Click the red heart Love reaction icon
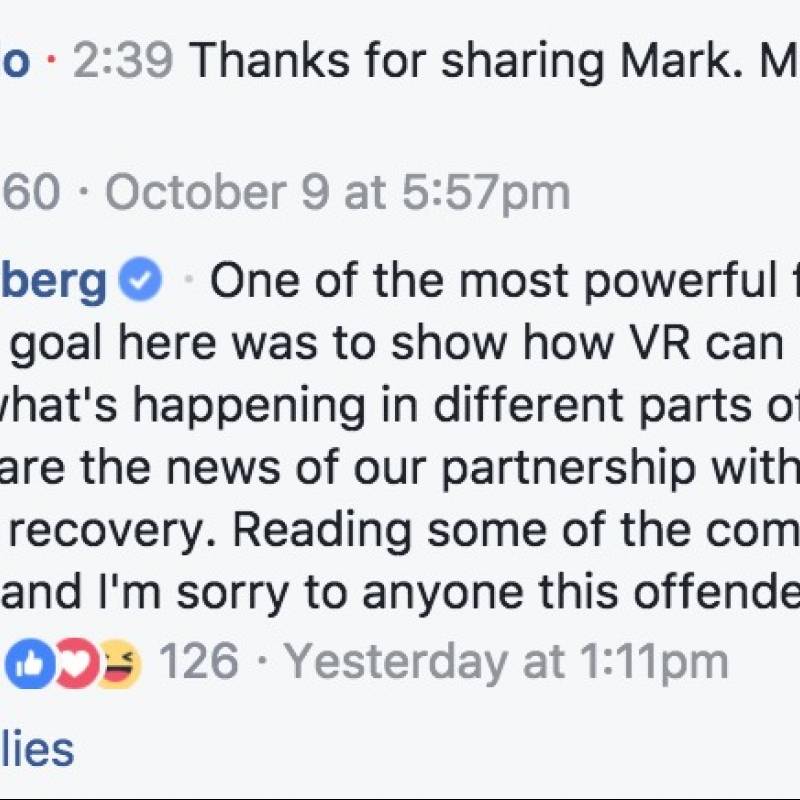Viewport: 800px width, 800px height. click(x=77, y=663)
